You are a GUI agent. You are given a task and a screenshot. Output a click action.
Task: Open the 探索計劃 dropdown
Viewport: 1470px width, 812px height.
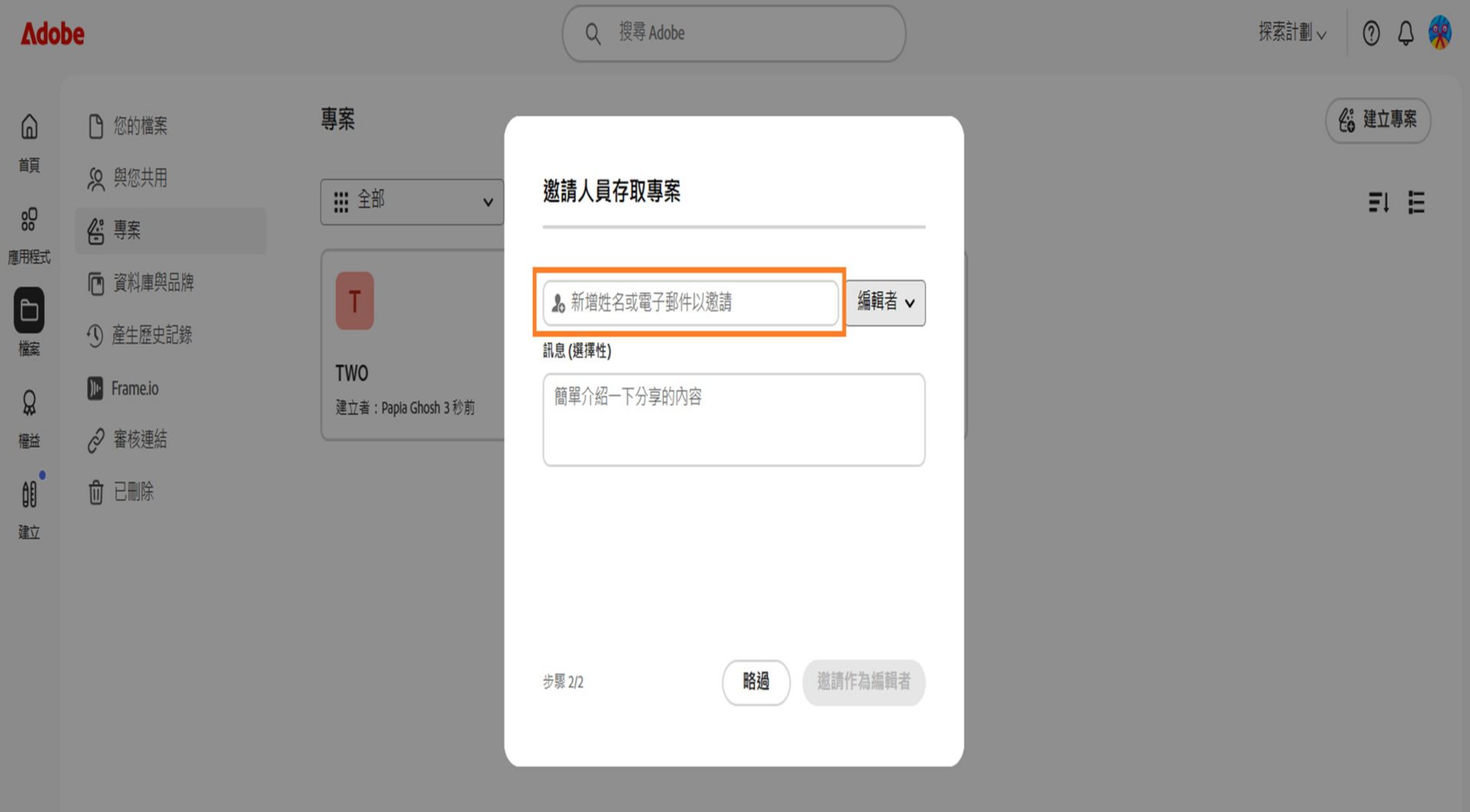(1292, 33)
